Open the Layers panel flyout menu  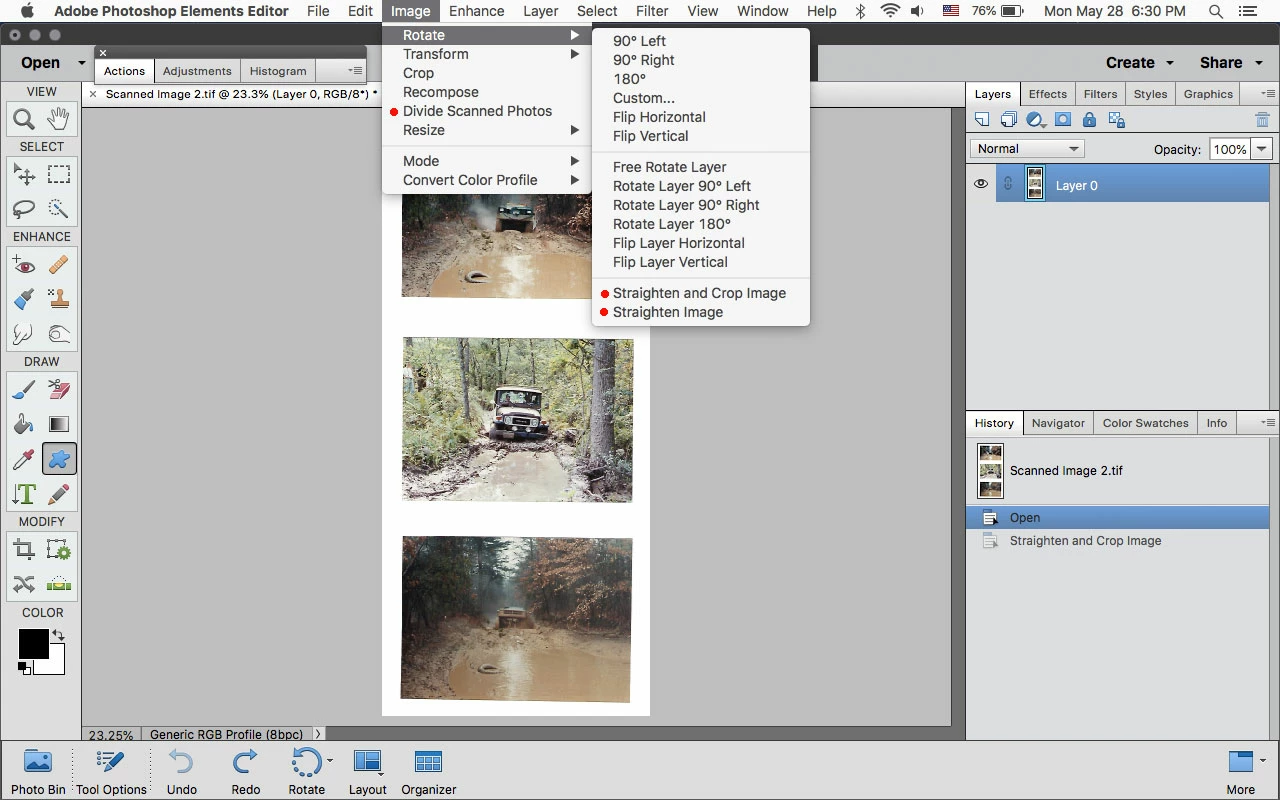(x=1267, y=94)
